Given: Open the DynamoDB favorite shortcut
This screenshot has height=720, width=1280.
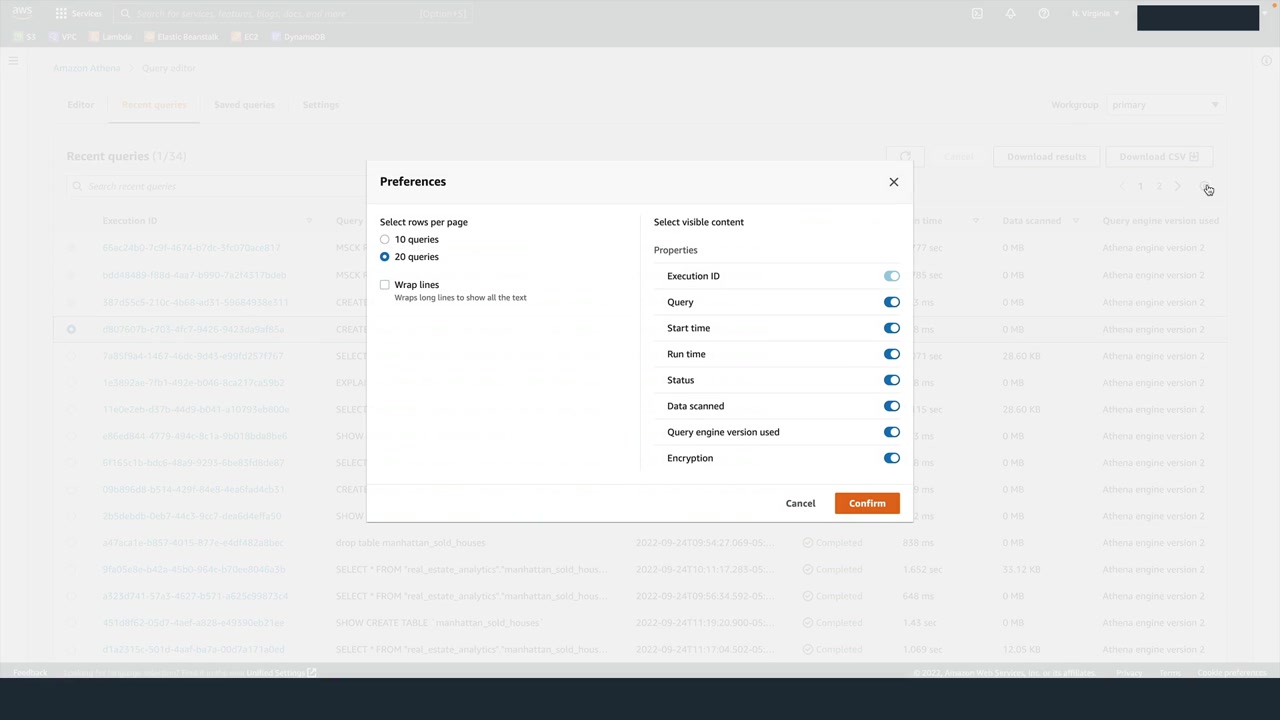Looking at the screenshot, I should pyautogui.click(x=298, y=37).
